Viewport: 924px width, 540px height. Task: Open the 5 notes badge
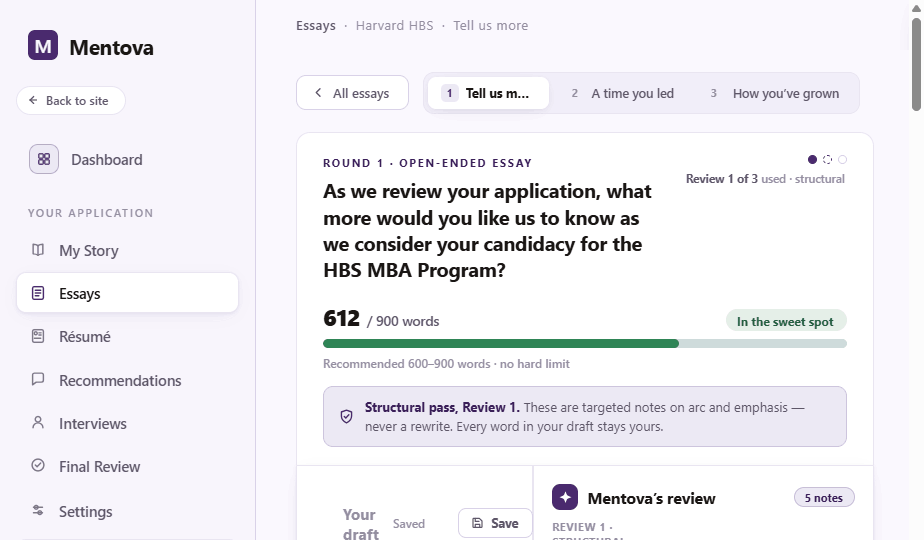(x=824, y=498)
